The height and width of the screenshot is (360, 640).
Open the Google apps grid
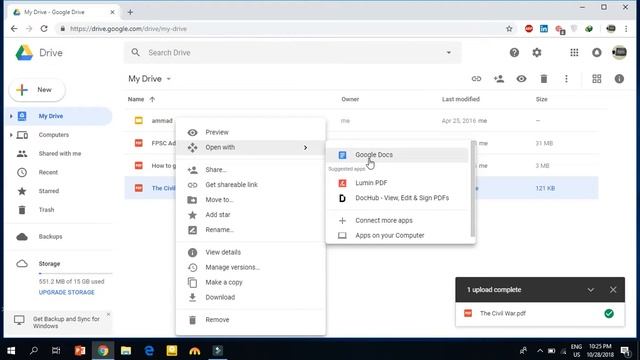(574, 53)
